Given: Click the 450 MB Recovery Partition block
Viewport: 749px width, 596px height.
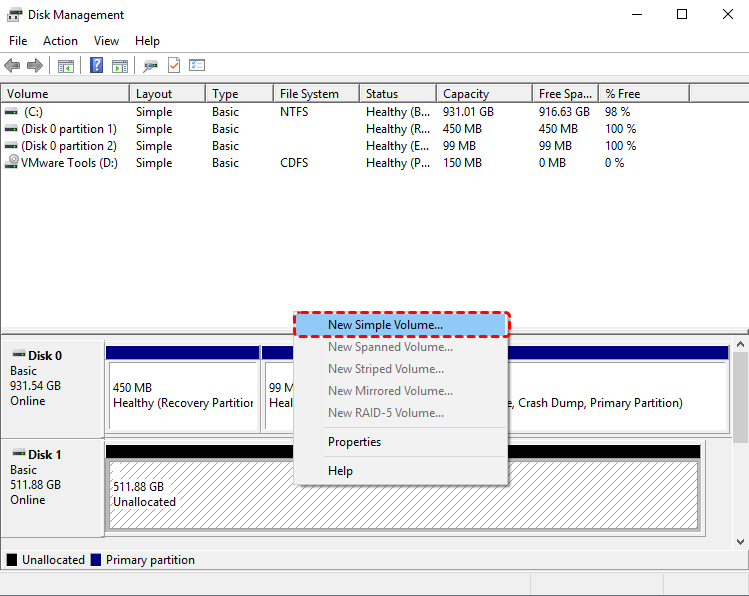Looking at the screenshot, I should pos(182,395).
